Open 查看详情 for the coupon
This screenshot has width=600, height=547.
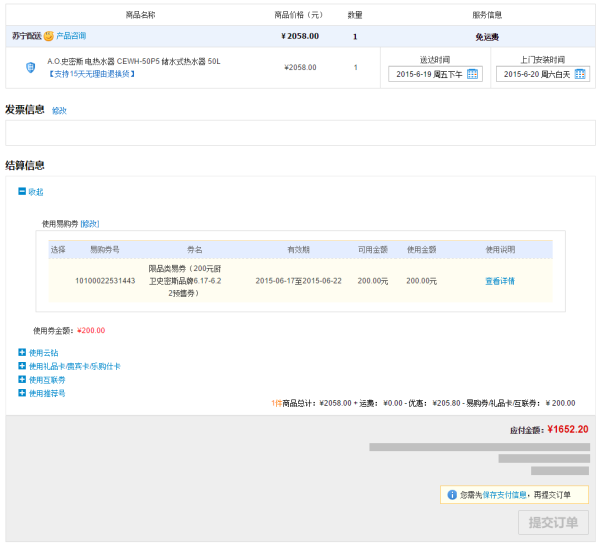click(500, 281)
